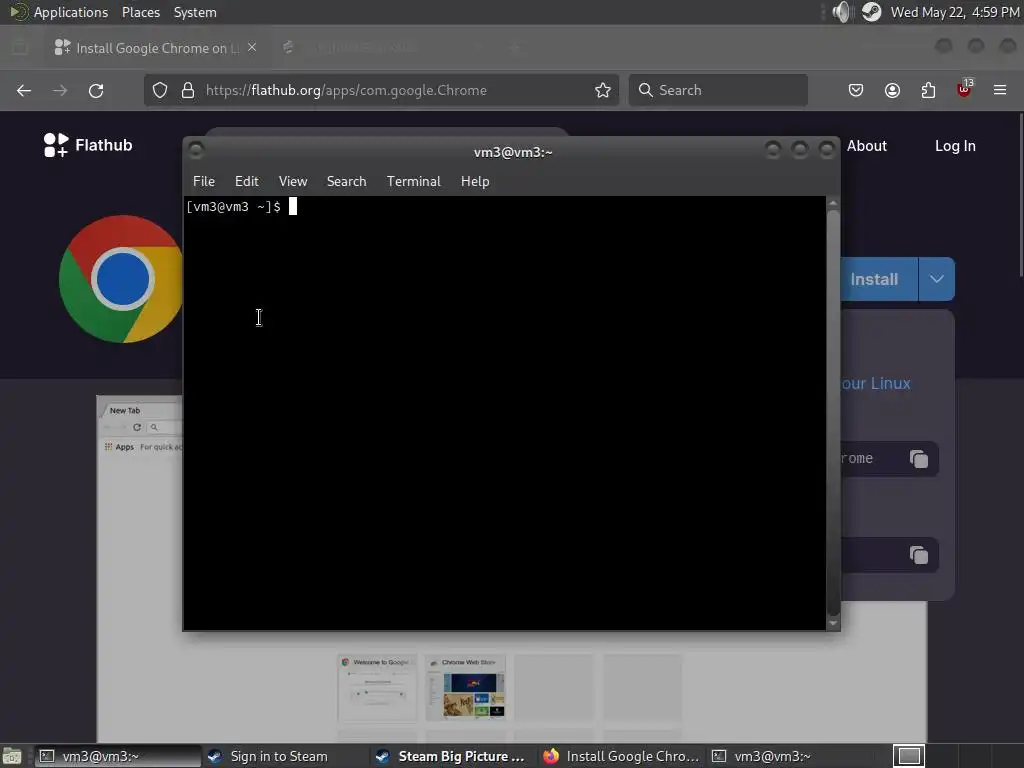Viewport: 1024px width, 768px height.
Task: Switch to Steam Big Picture taskbar window
Action: coord(451,756)
